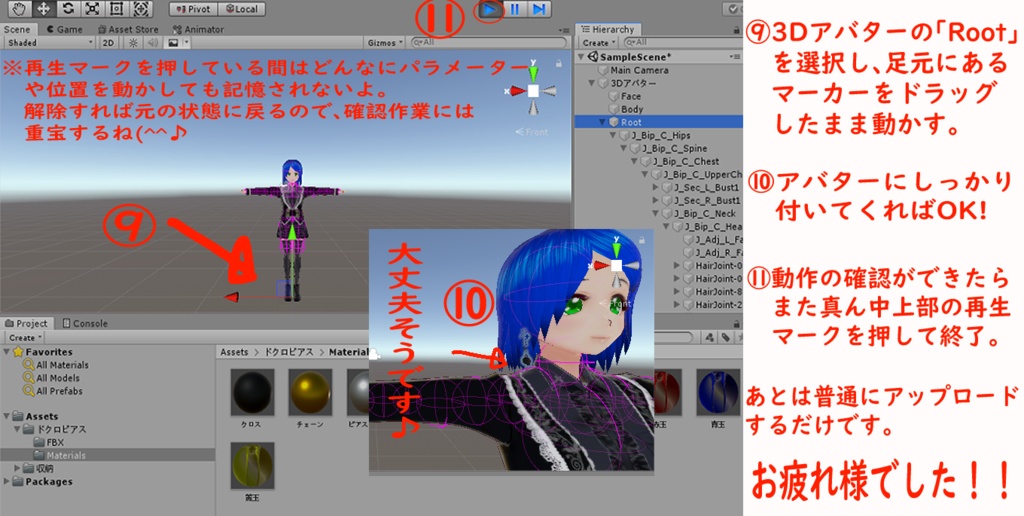Select the Rotate tool
The width and height of the screenshot is (1024, 516).
point(68,8)
